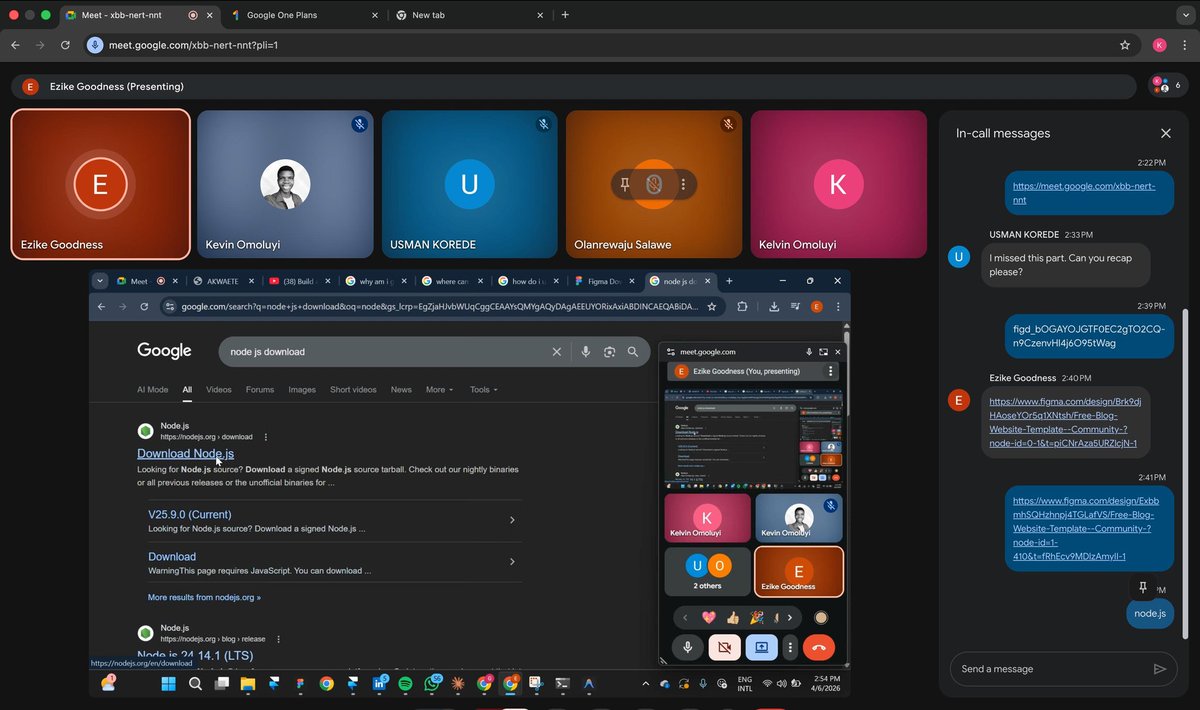
Task: Select Images search tab
Action: point(302,390)
